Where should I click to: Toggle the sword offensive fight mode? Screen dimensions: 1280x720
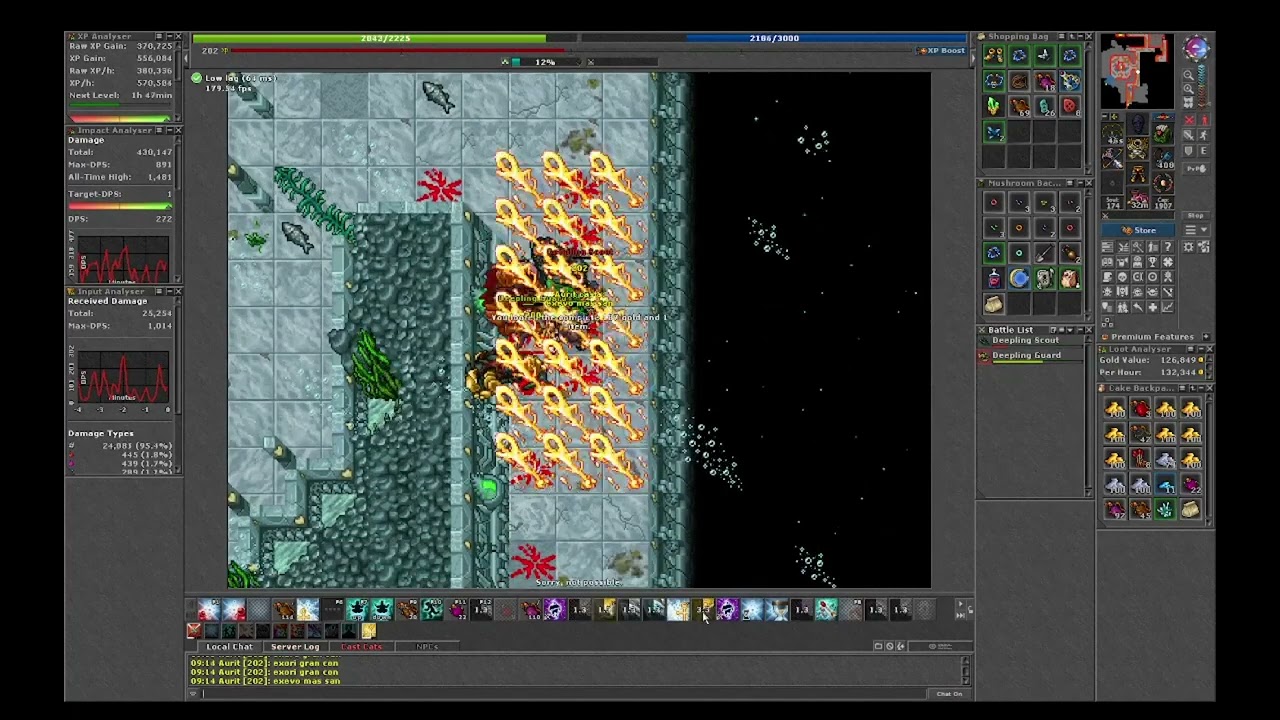coord(1190,134)
